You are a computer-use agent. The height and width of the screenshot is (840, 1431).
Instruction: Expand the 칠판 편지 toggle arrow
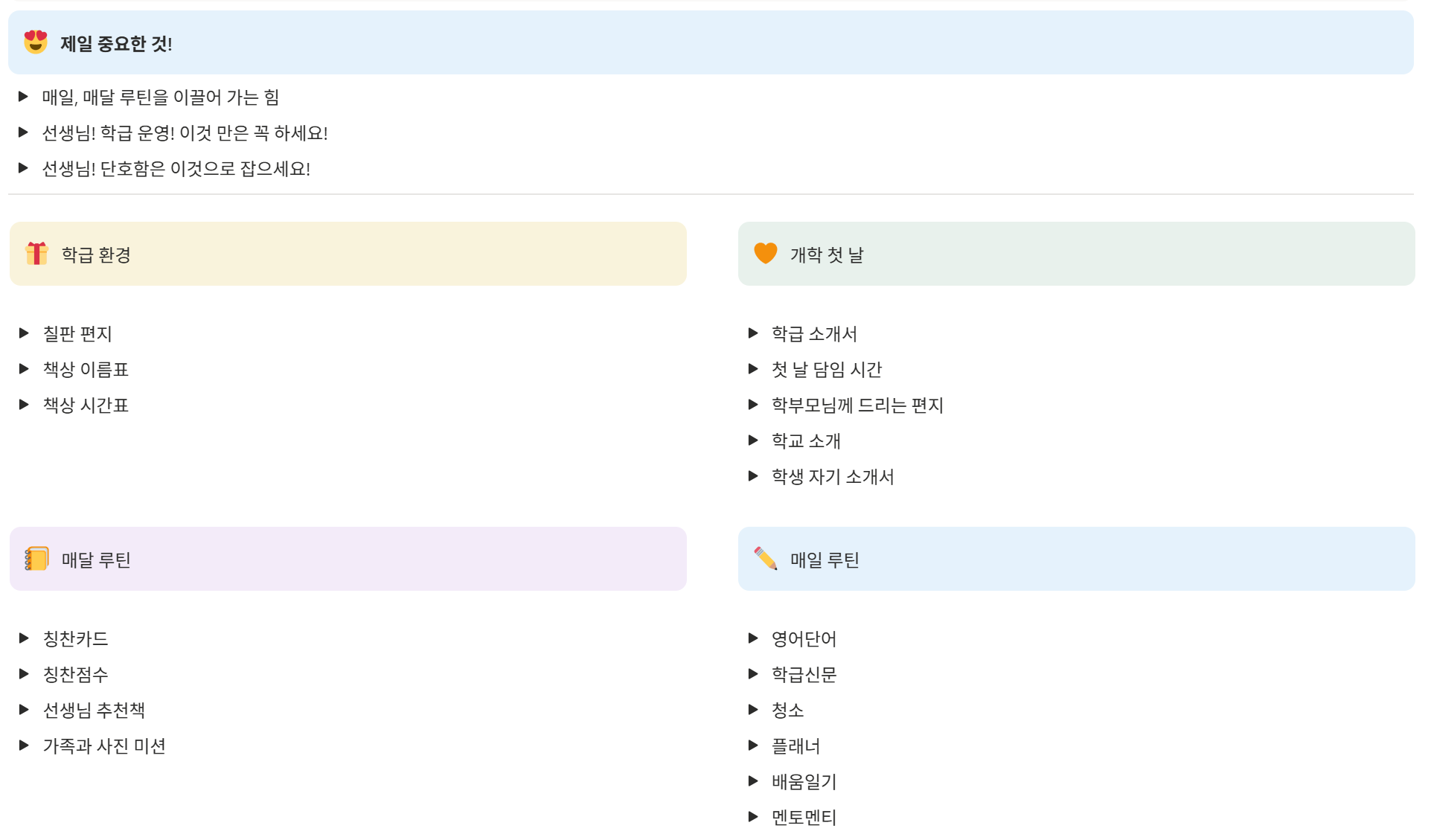(x=24, y=333)
